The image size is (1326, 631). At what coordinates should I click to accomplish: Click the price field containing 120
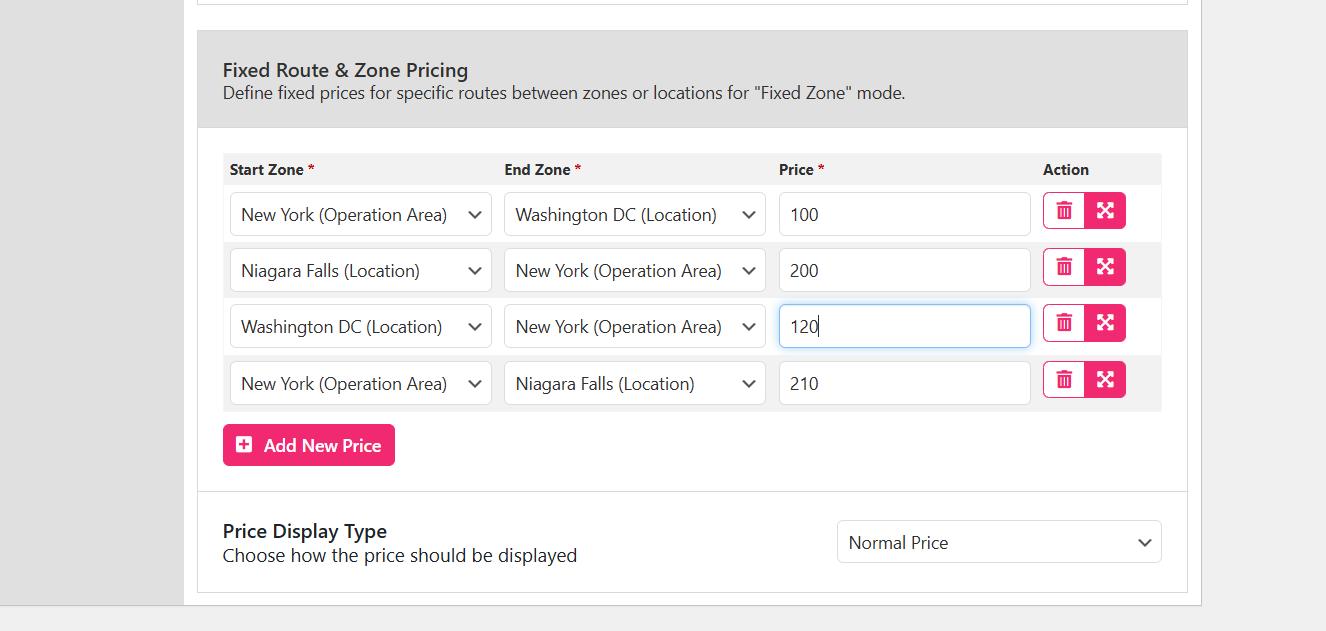[904, 326]
